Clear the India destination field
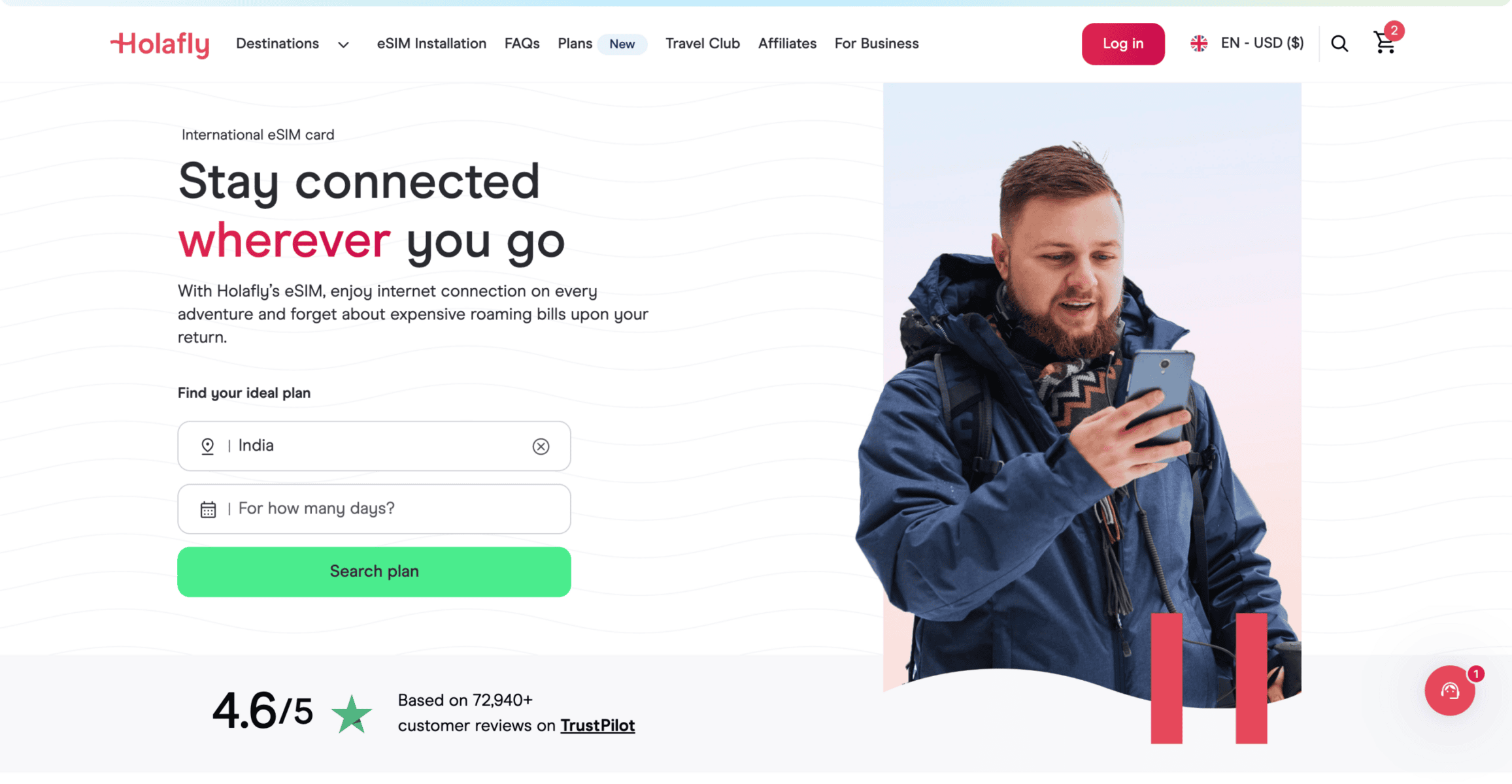This screenshot has width=1512, height=784. click(541, 446)
